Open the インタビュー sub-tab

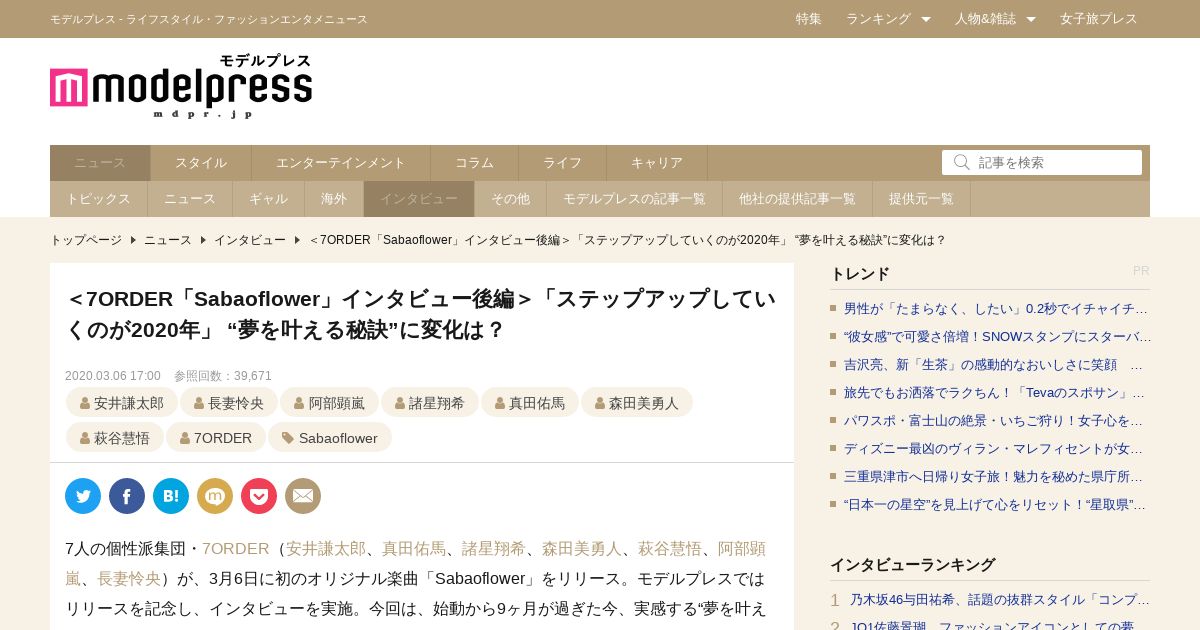point(419,199)
